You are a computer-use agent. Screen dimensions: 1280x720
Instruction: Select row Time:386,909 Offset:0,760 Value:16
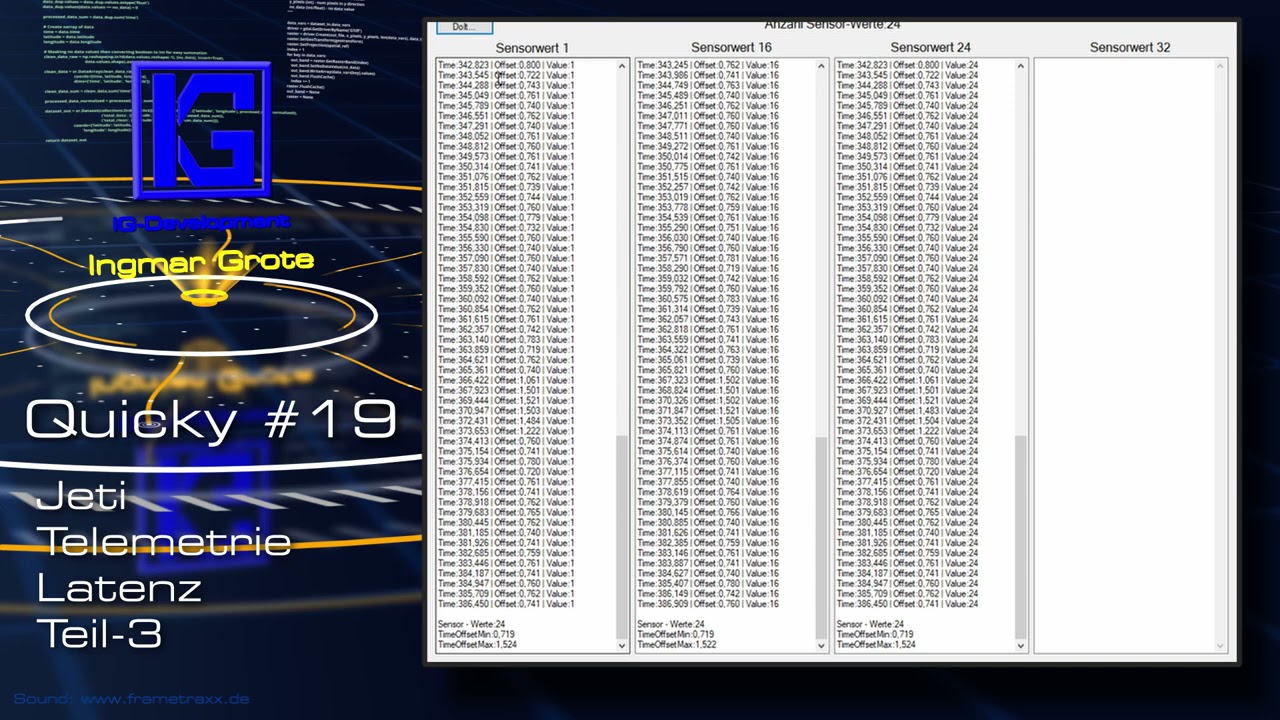(708, 604)
